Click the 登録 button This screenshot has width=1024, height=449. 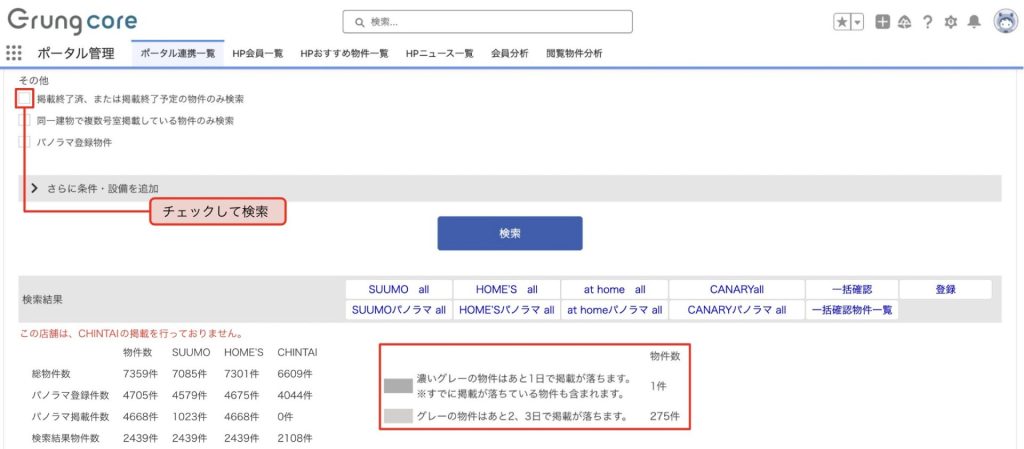(945, 289)
